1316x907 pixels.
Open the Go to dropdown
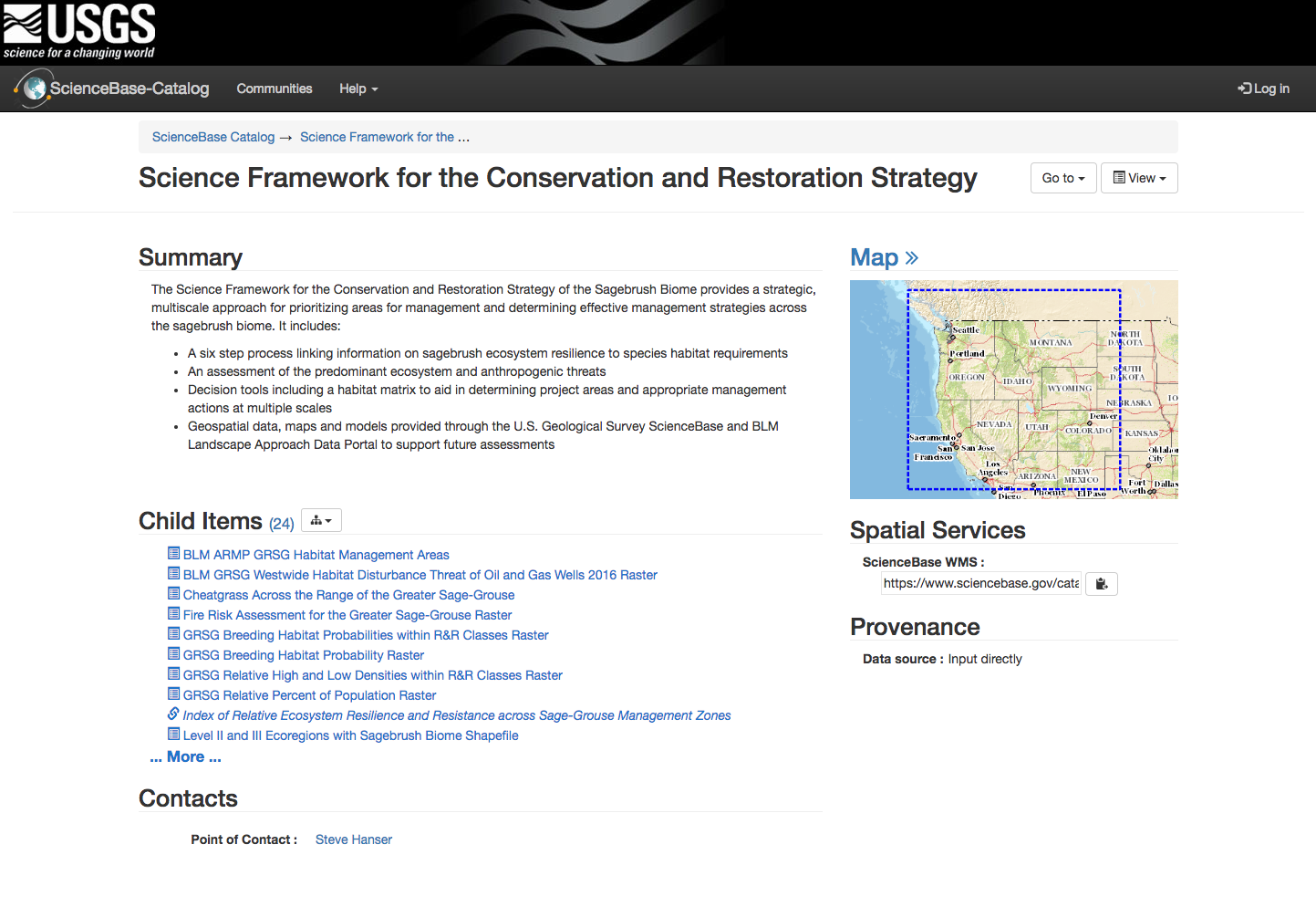tap(1063, 178)
